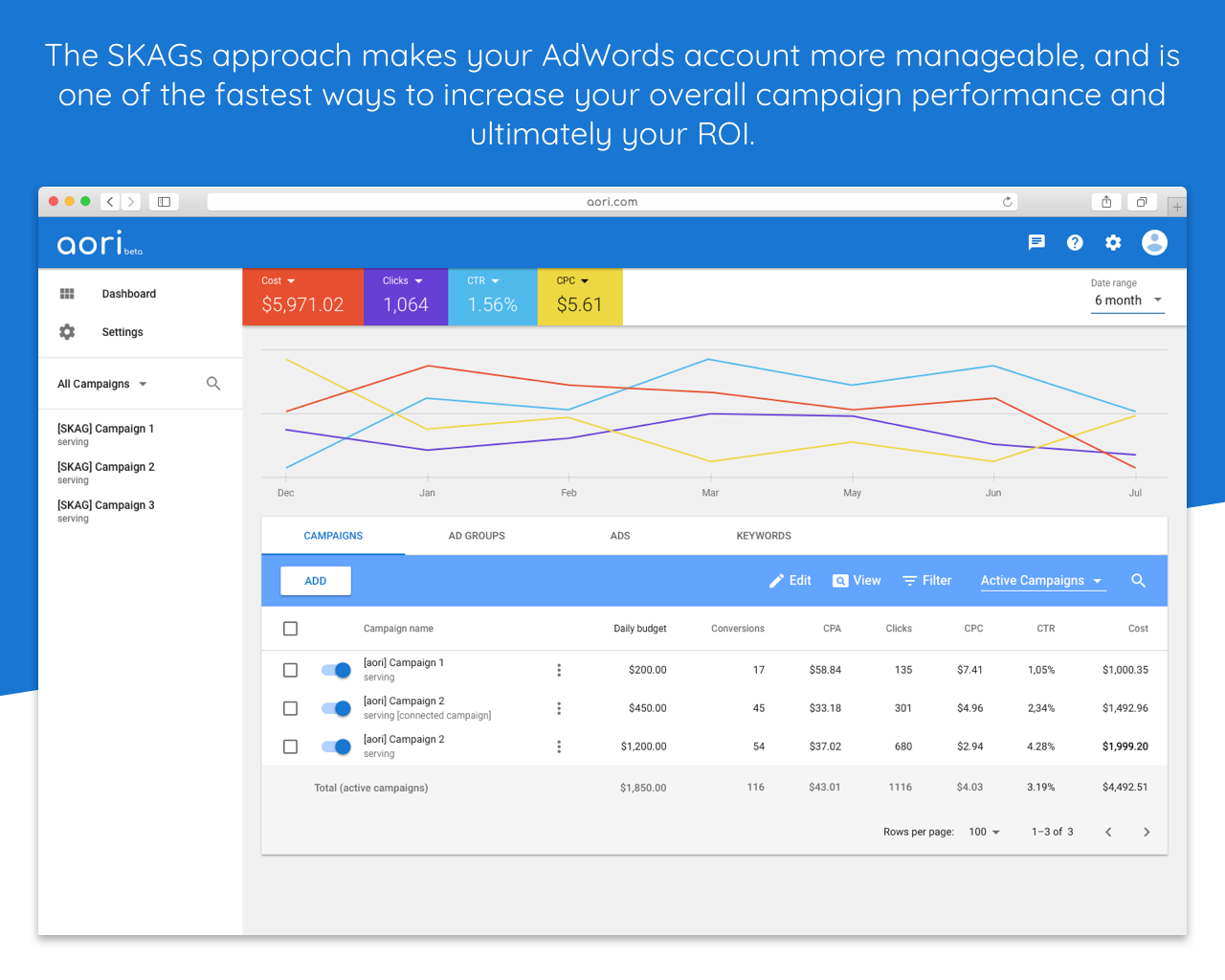The width and height of the screenshot is (1225, 980).
Task: Click the Dashboard grid icon
Action: point(67,294)
